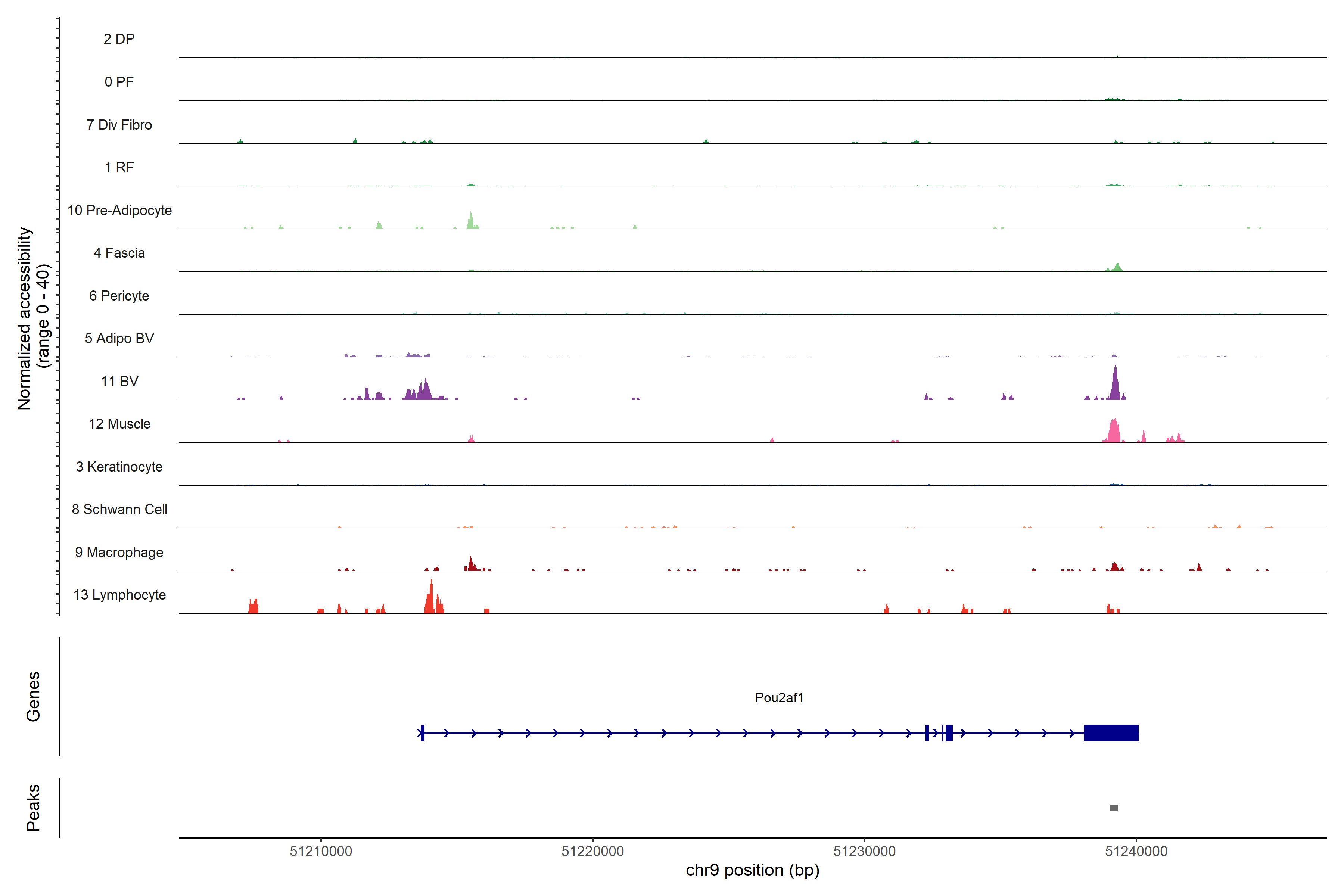The image size is (1344, 896).
Task: Click the green peak in 4 Fascia track
Action: pyautogui.click(x=1118, y=267)
